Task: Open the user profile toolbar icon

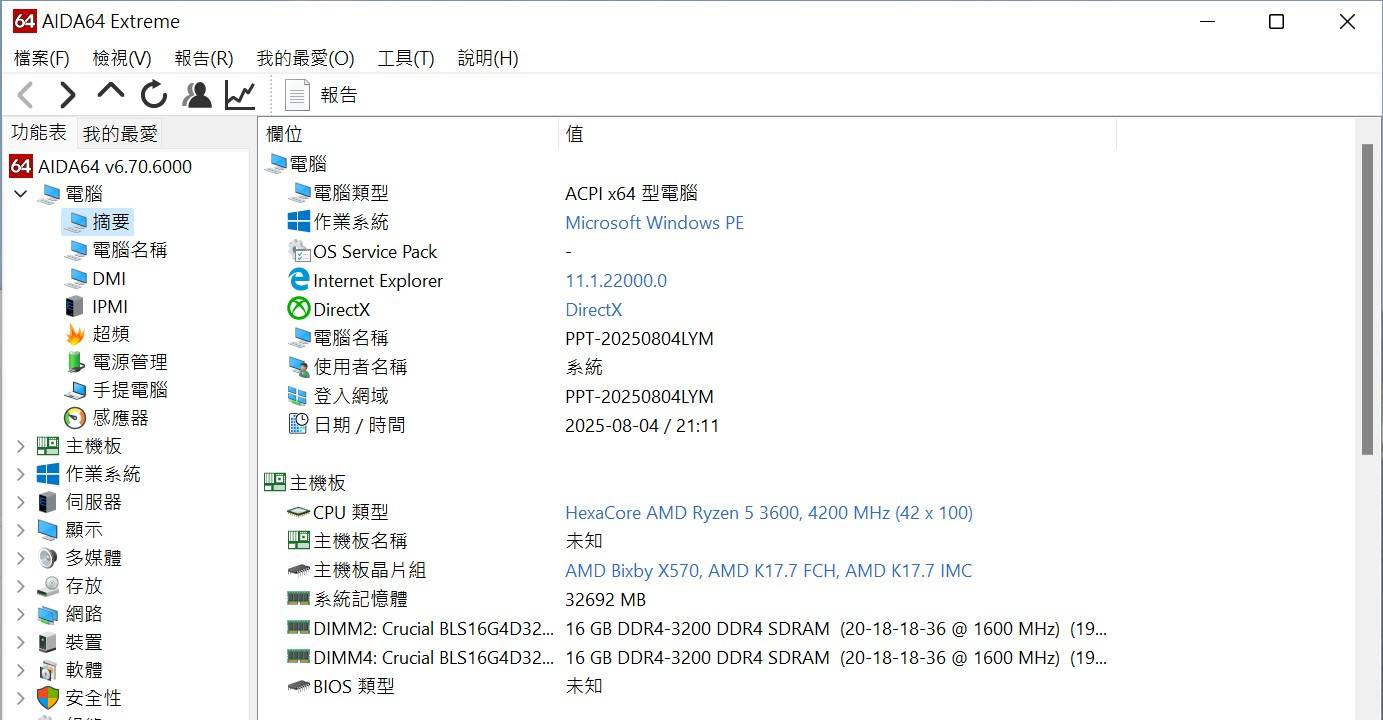Action: 197,95
